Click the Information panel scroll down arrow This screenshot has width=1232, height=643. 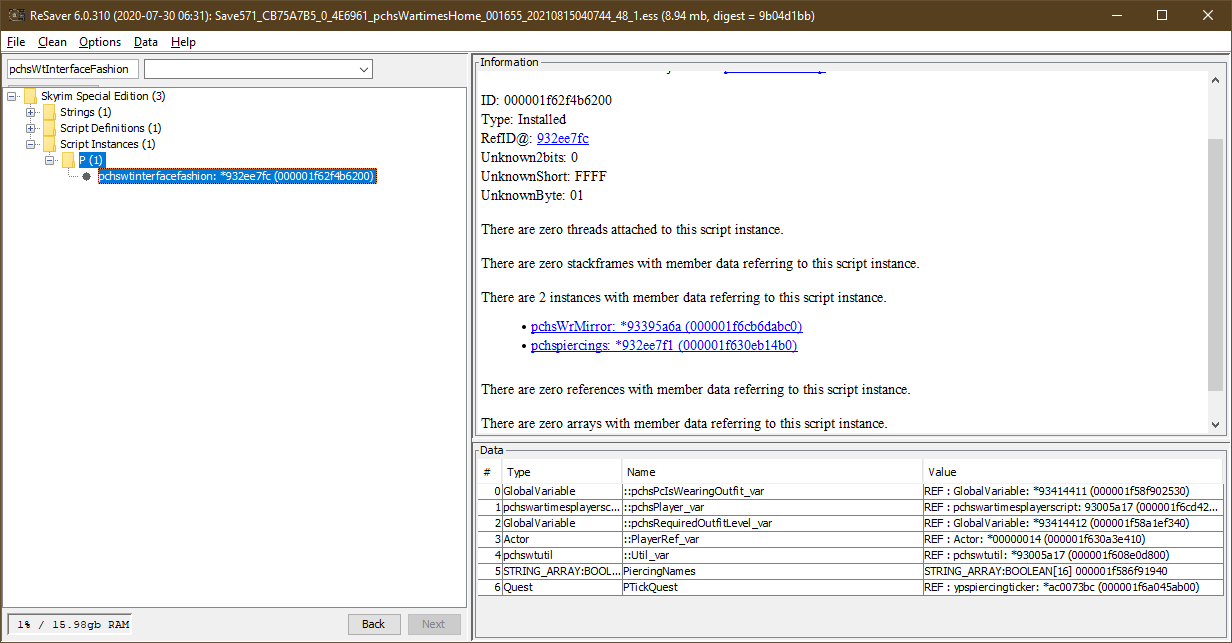[x=1215, y=424]
